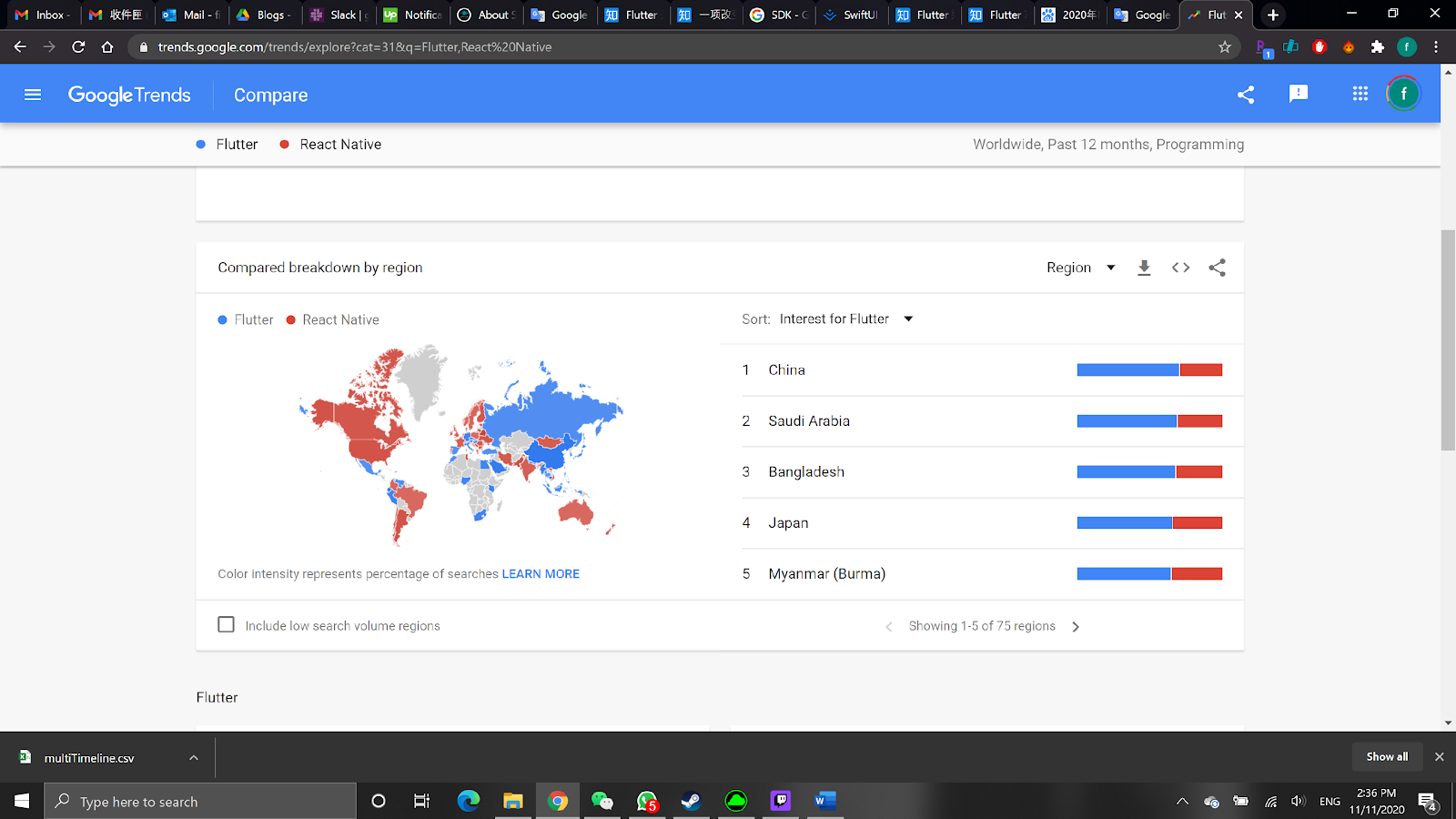
Task: Switch to the Blogs tab
Action: click(x=264, y=15)
